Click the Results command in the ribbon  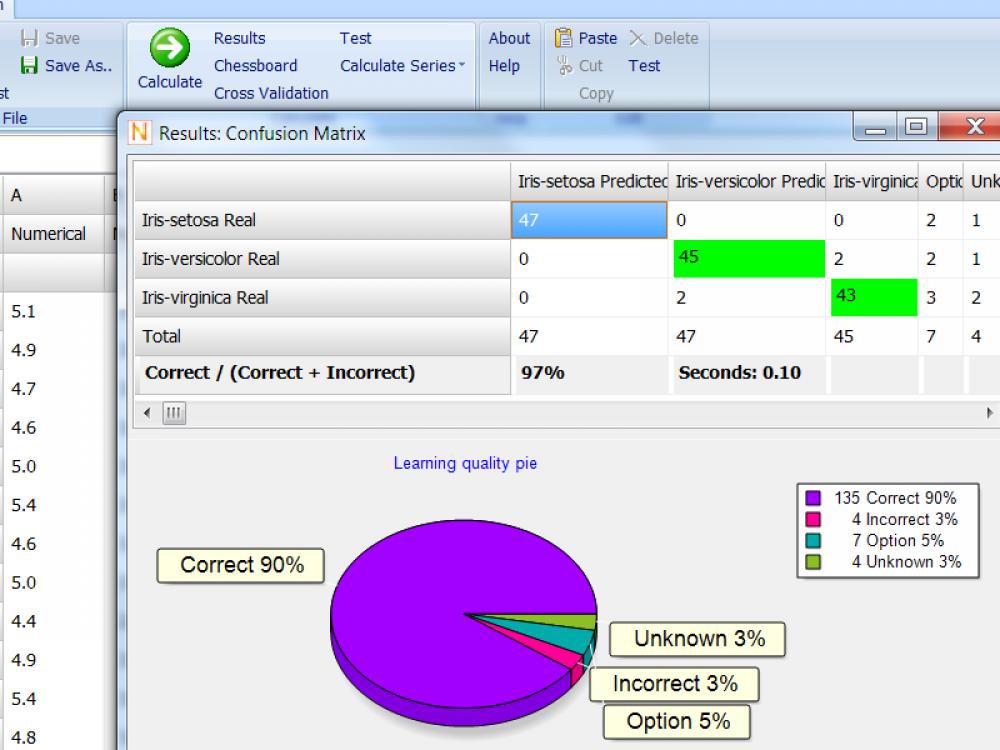pos(239,38)
